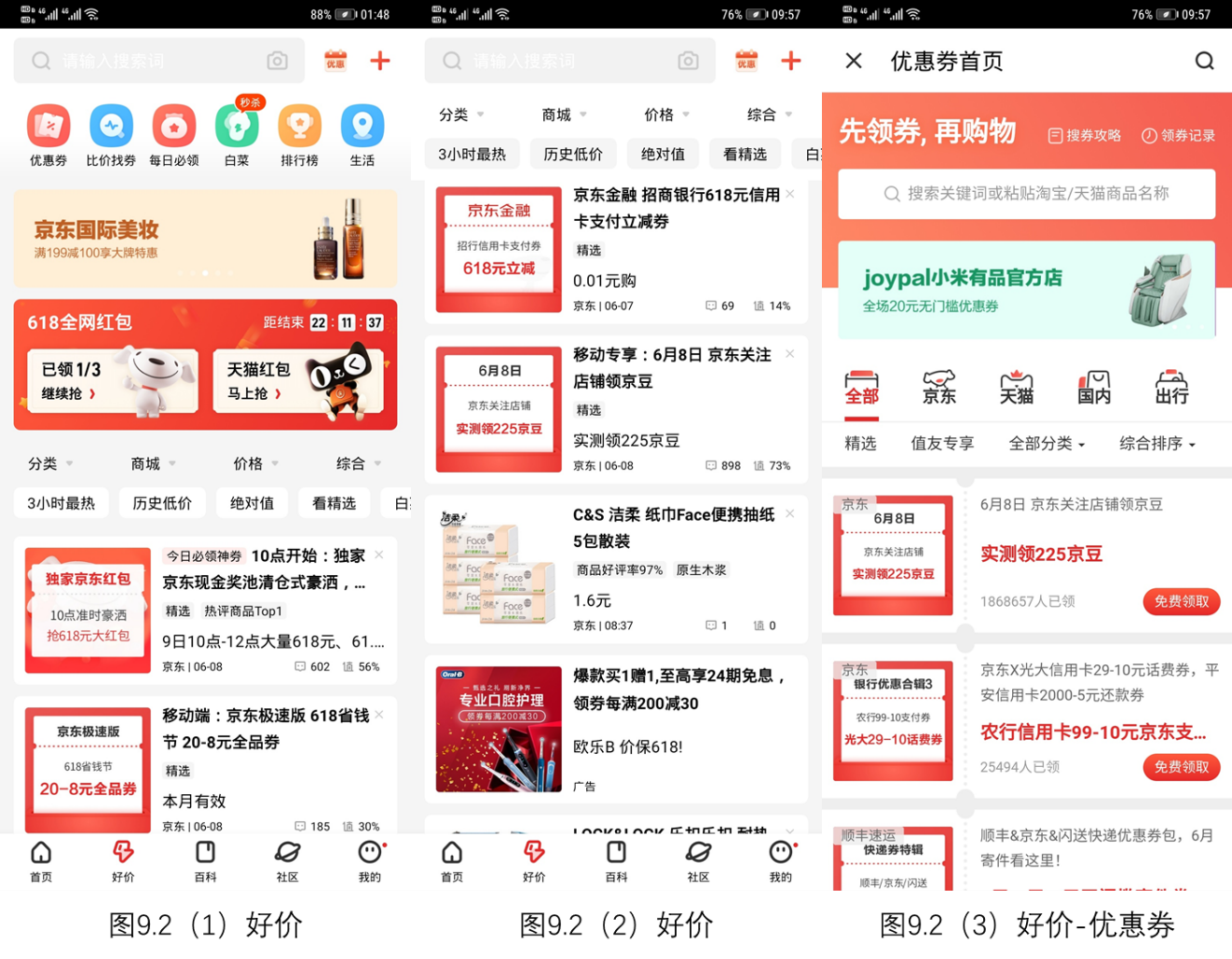
Task: Select the 国内 category icon
Action: 1094,388
